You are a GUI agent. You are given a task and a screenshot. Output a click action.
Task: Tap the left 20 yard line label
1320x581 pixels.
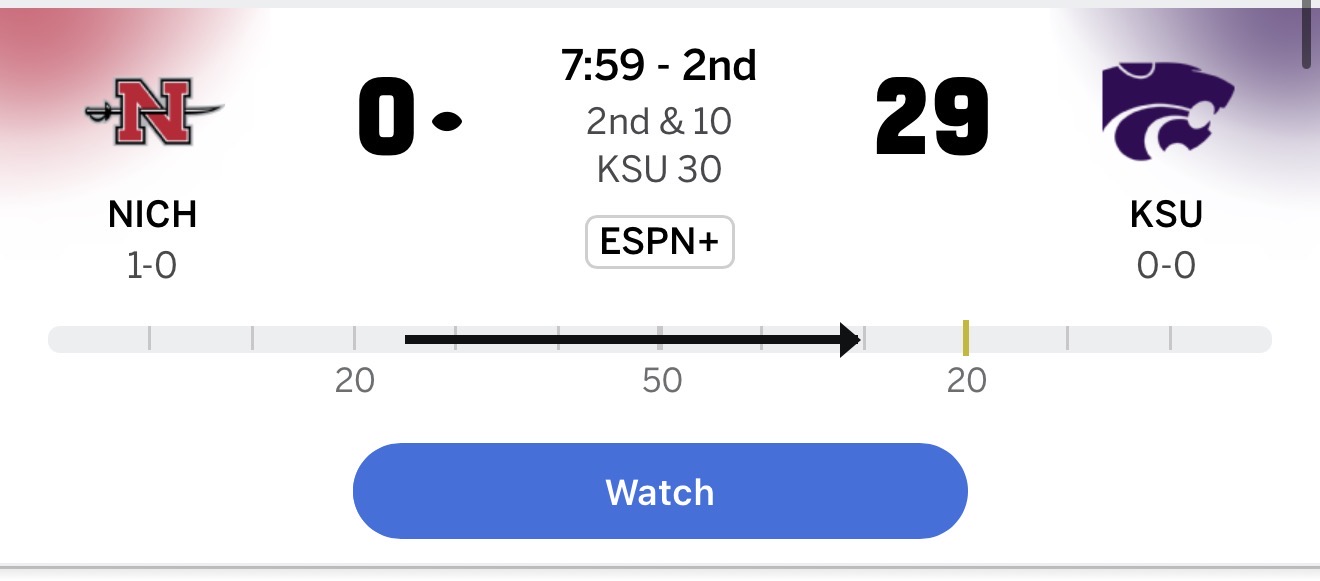[355, 381]
